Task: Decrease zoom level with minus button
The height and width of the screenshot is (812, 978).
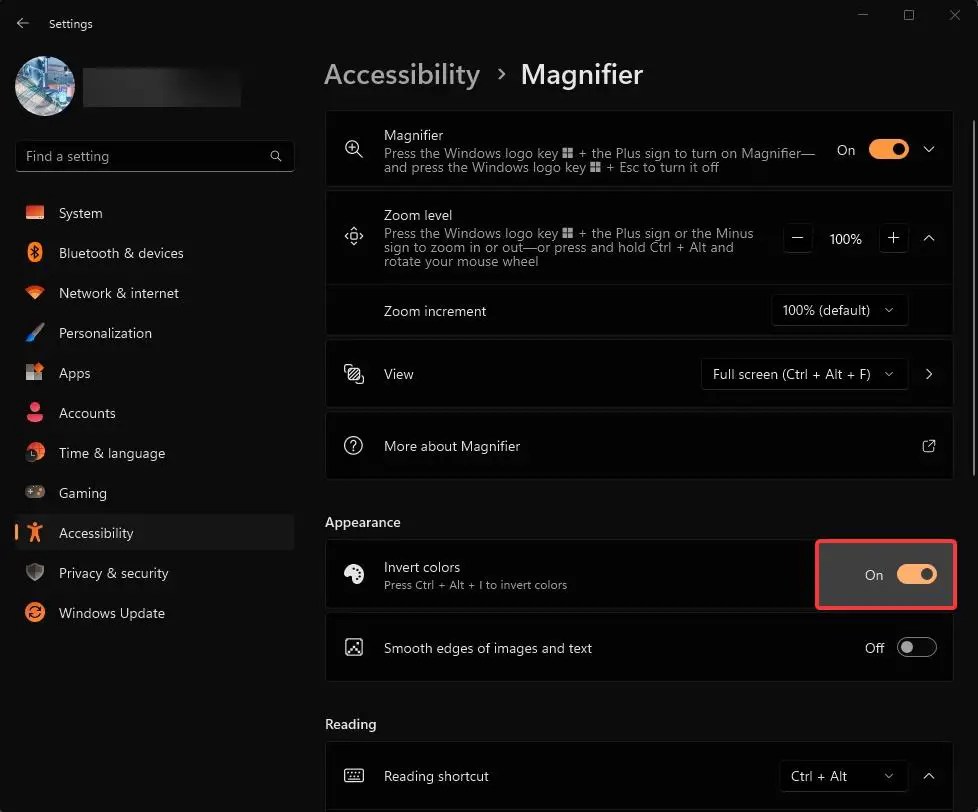Action: tap(798, 238)
